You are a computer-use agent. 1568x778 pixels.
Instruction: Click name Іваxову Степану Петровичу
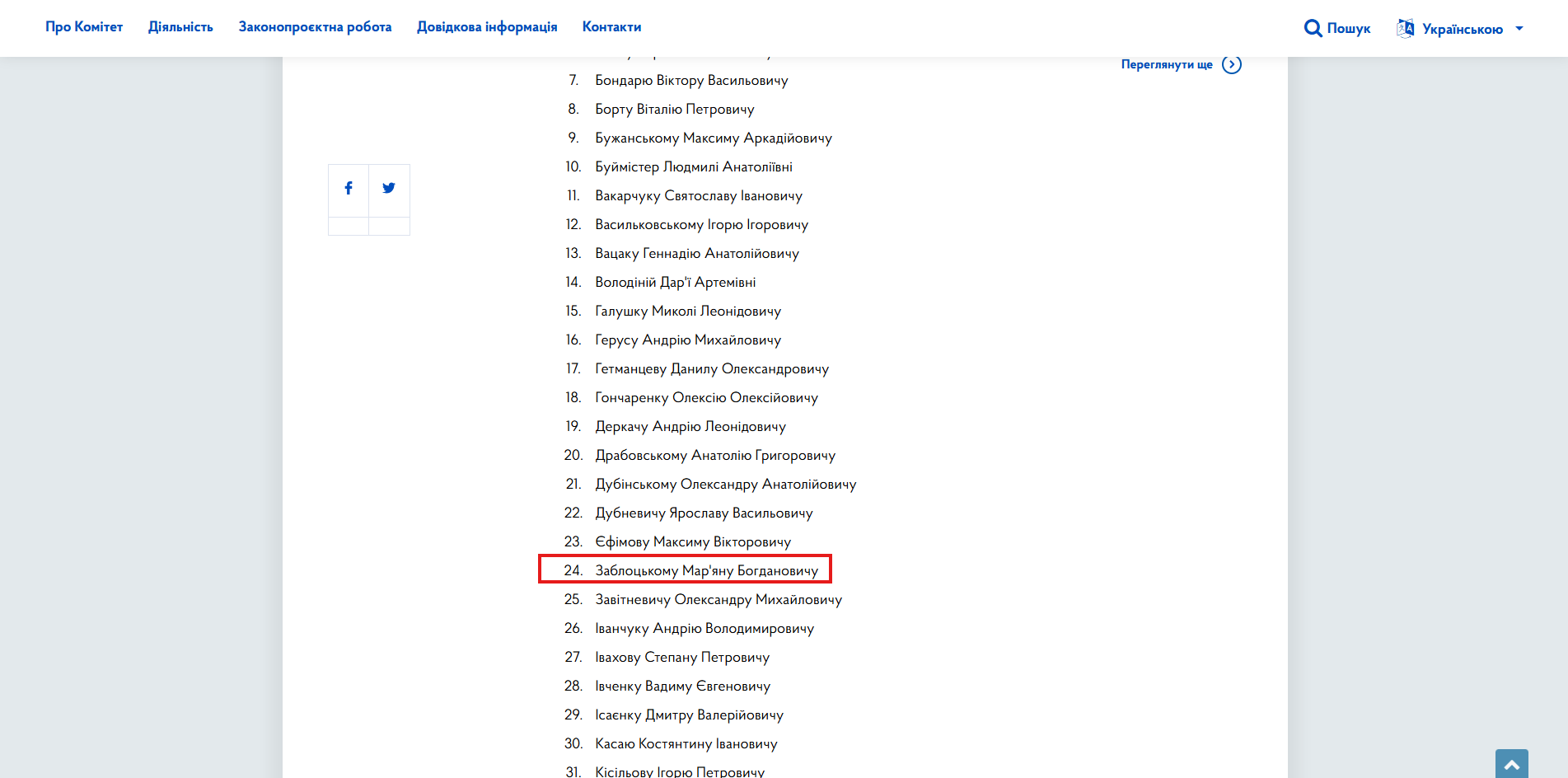pyautogui.click(x=682, y=658)
